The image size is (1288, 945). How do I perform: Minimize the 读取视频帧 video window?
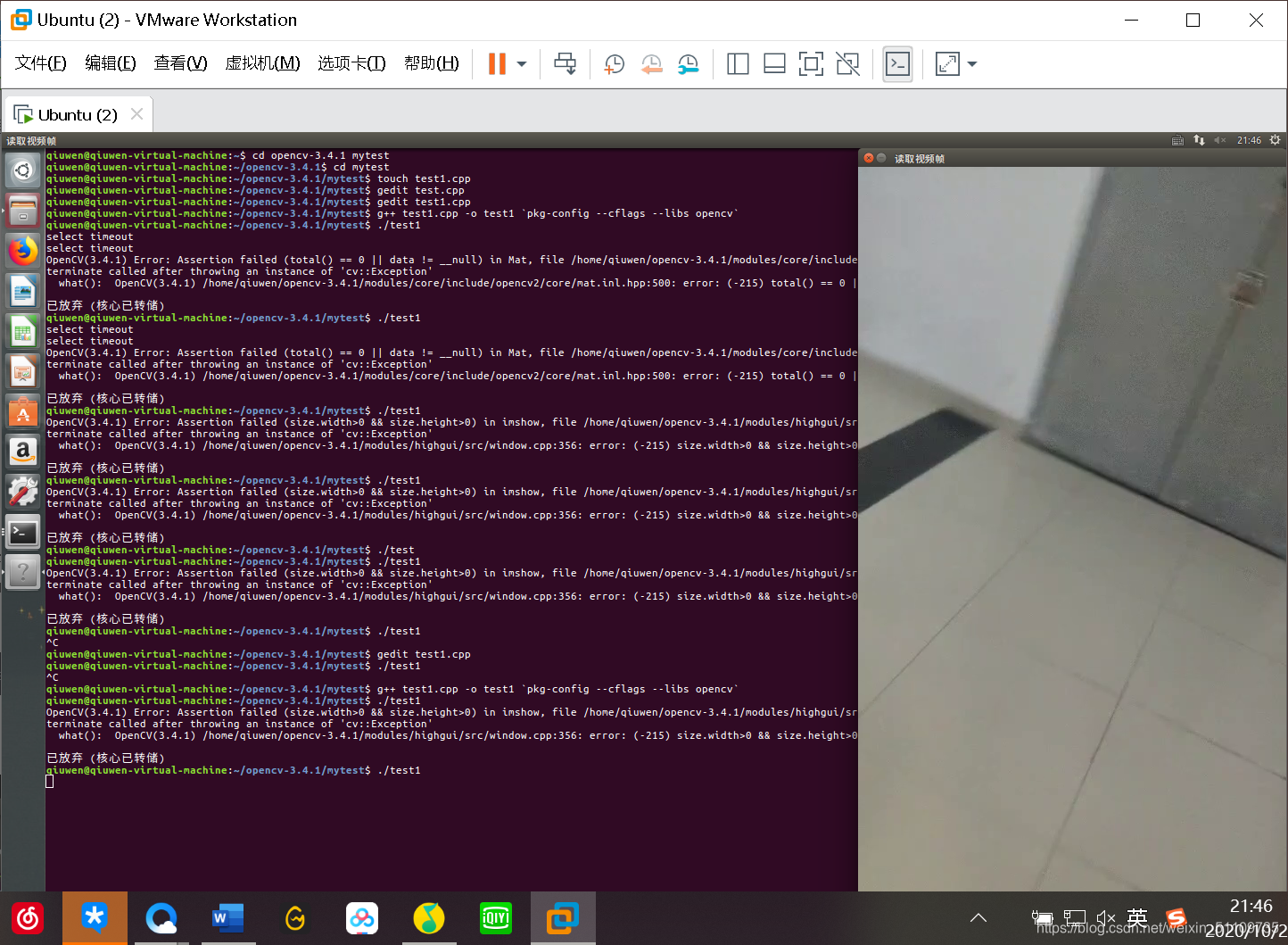click(x=881, y=158)
